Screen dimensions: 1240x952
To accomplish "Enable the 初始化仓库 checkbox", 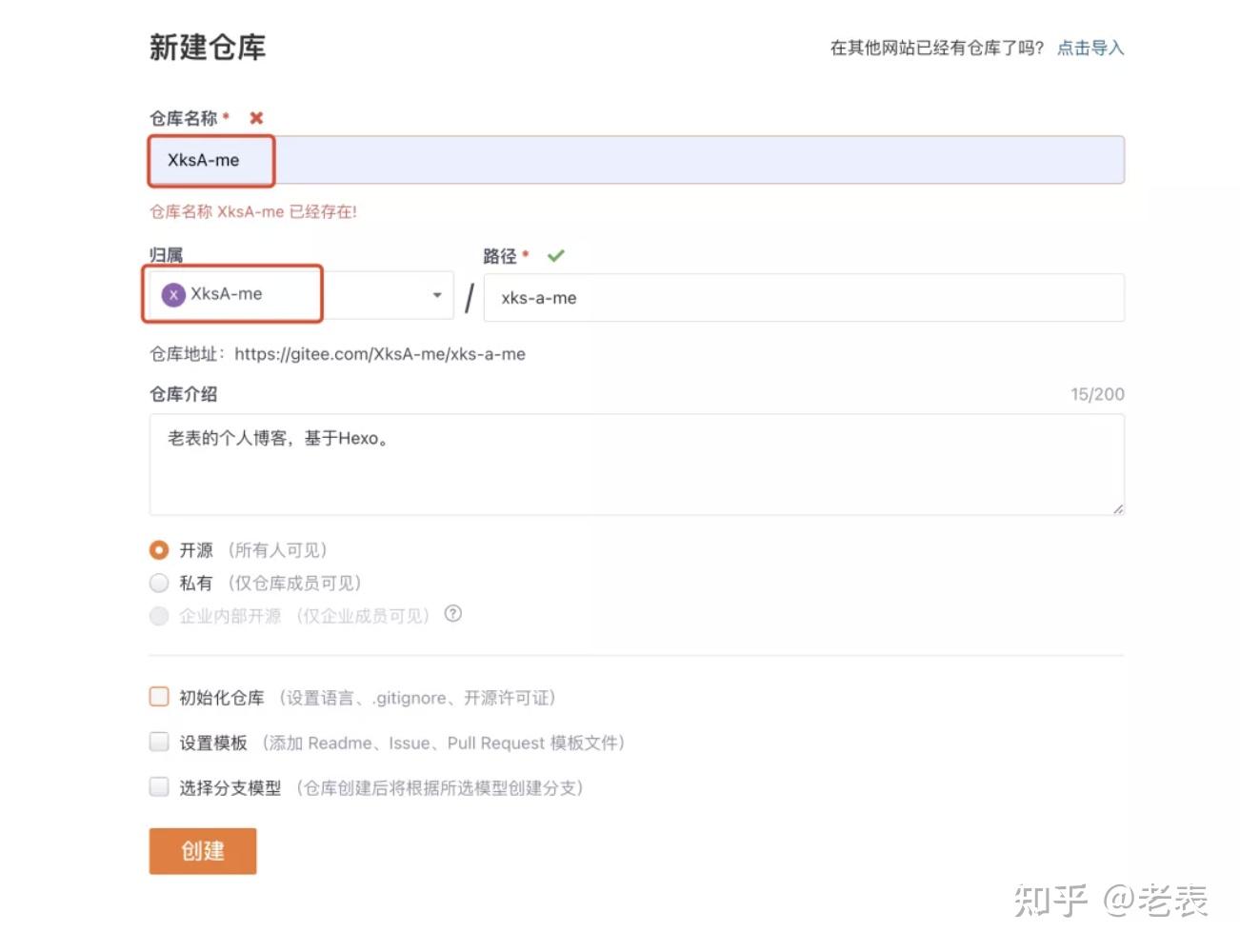I will (158, 696).
